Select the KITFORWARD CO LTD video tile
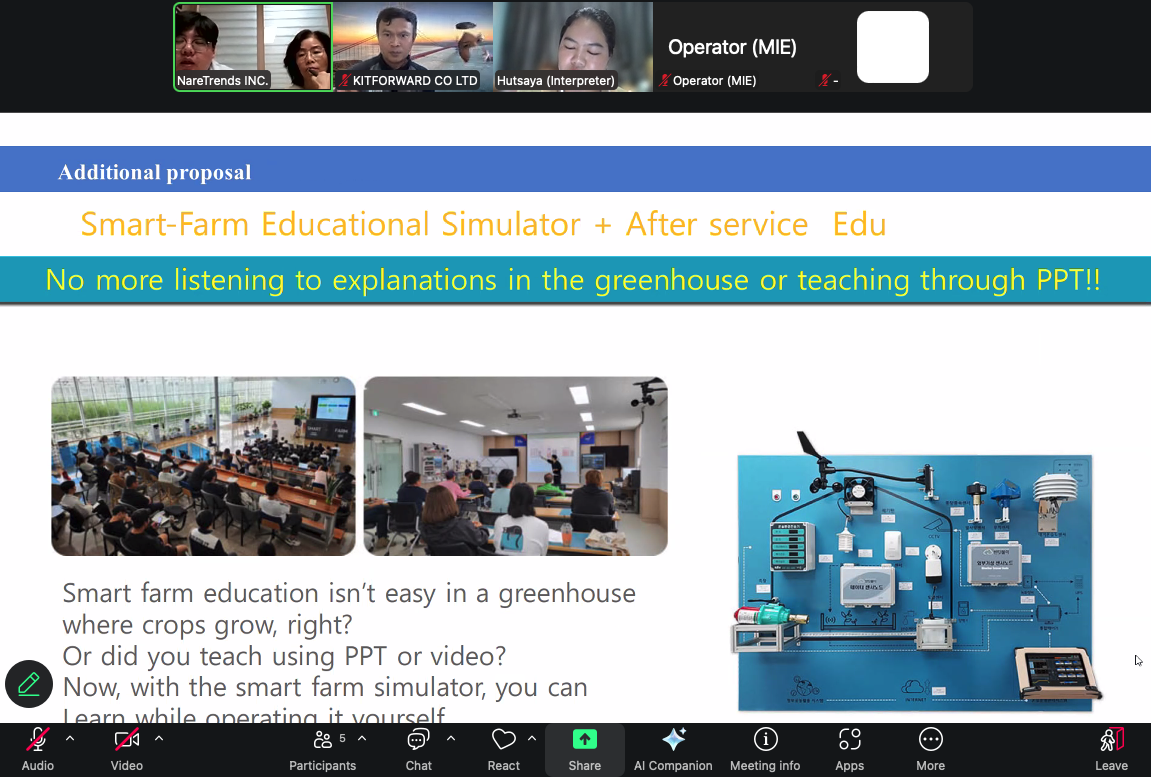This screenshot has width=1151, height=777. coord(412,47)
